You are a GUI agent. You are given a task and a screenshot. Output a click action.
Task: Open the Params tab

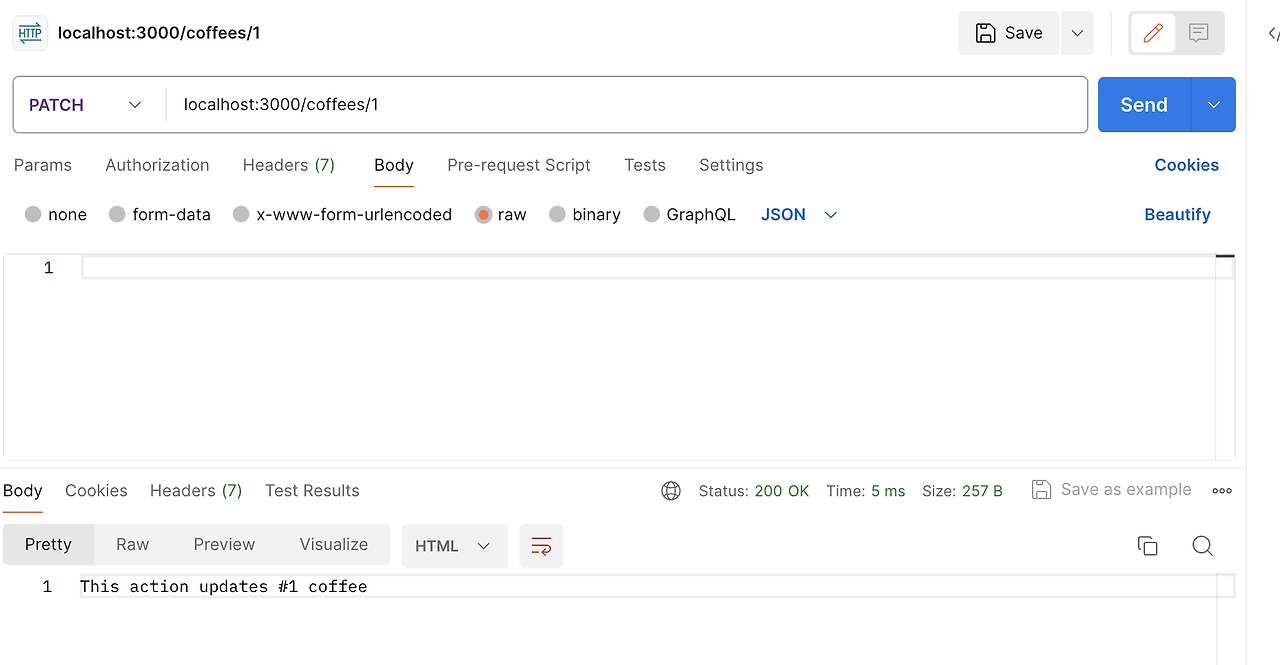pos(43,165)
